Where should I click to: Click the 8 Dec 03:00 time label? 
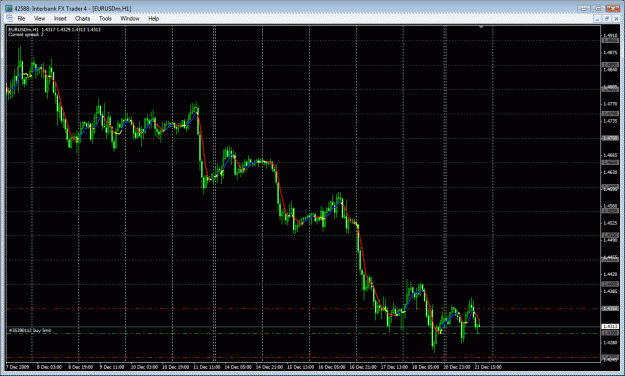pos(49,367)
